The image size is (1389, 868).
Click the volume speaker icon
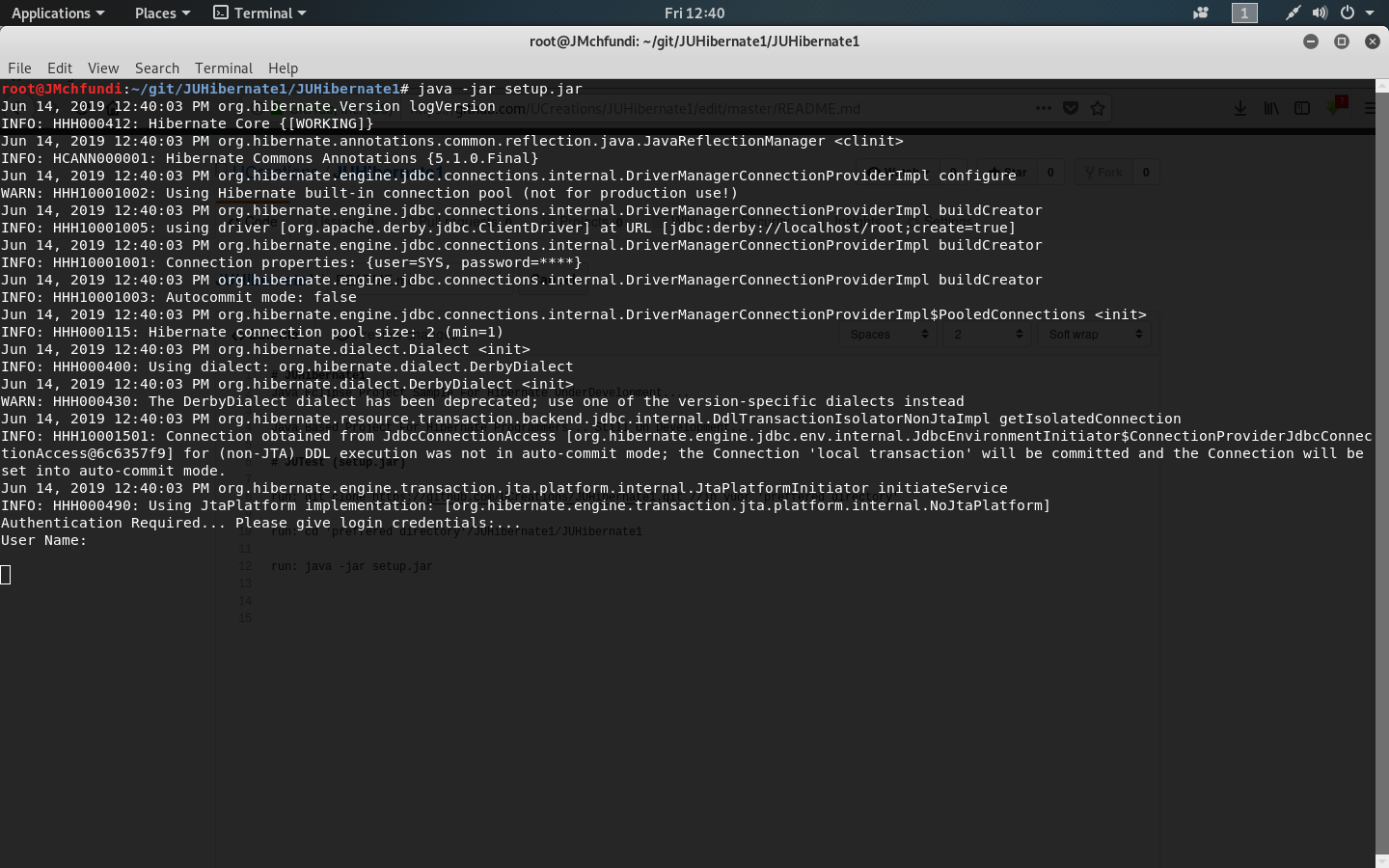[1320, 13]
